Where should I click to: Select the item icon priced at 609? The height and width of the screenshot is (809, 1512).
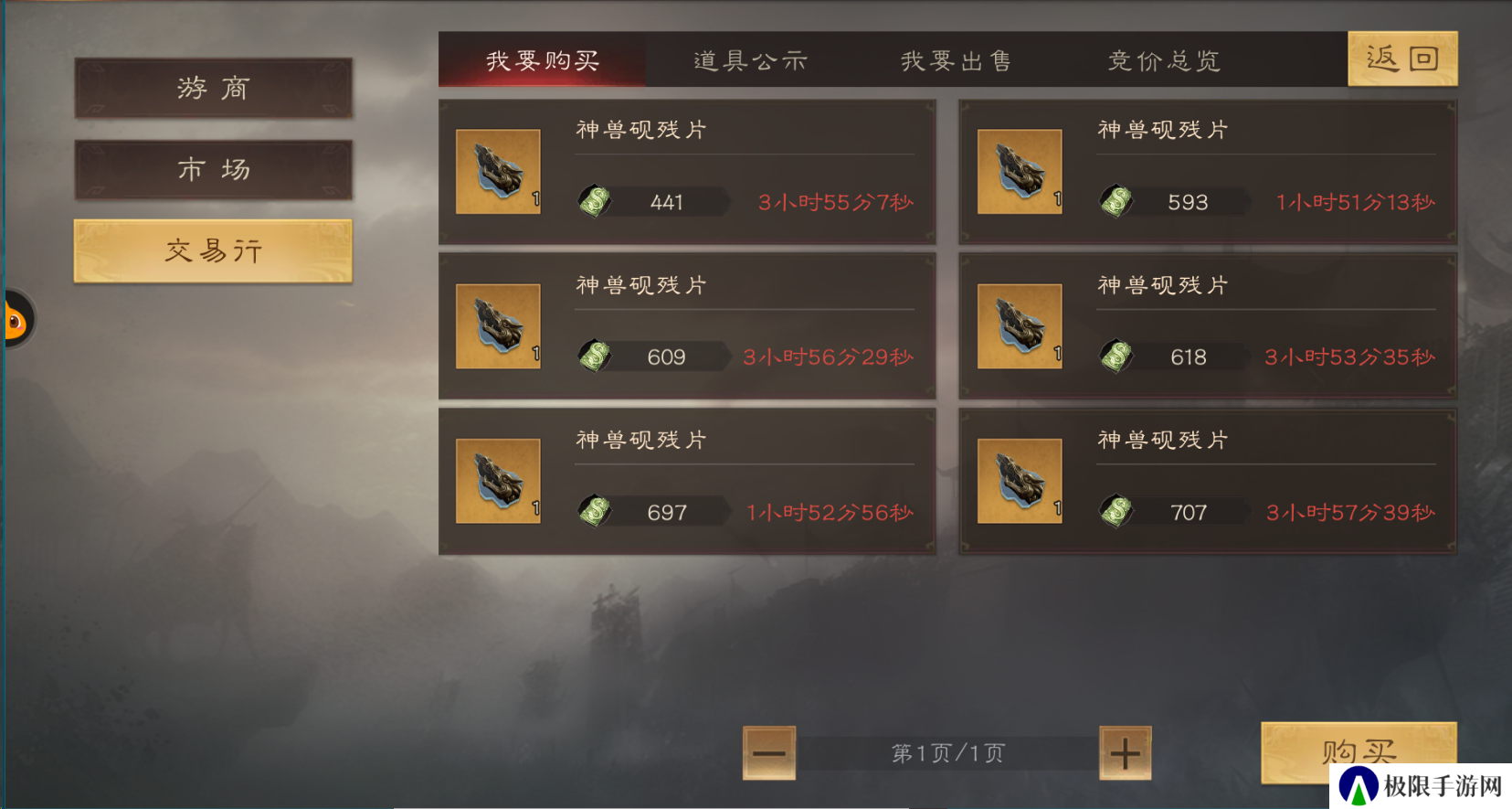point(498,326)
